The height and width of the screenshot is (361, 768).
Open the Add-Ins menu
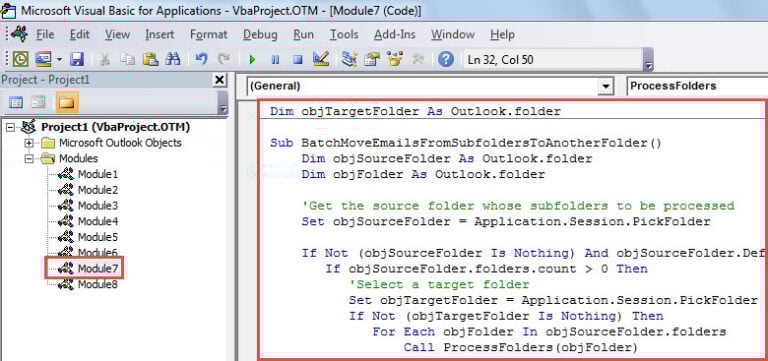395,34
